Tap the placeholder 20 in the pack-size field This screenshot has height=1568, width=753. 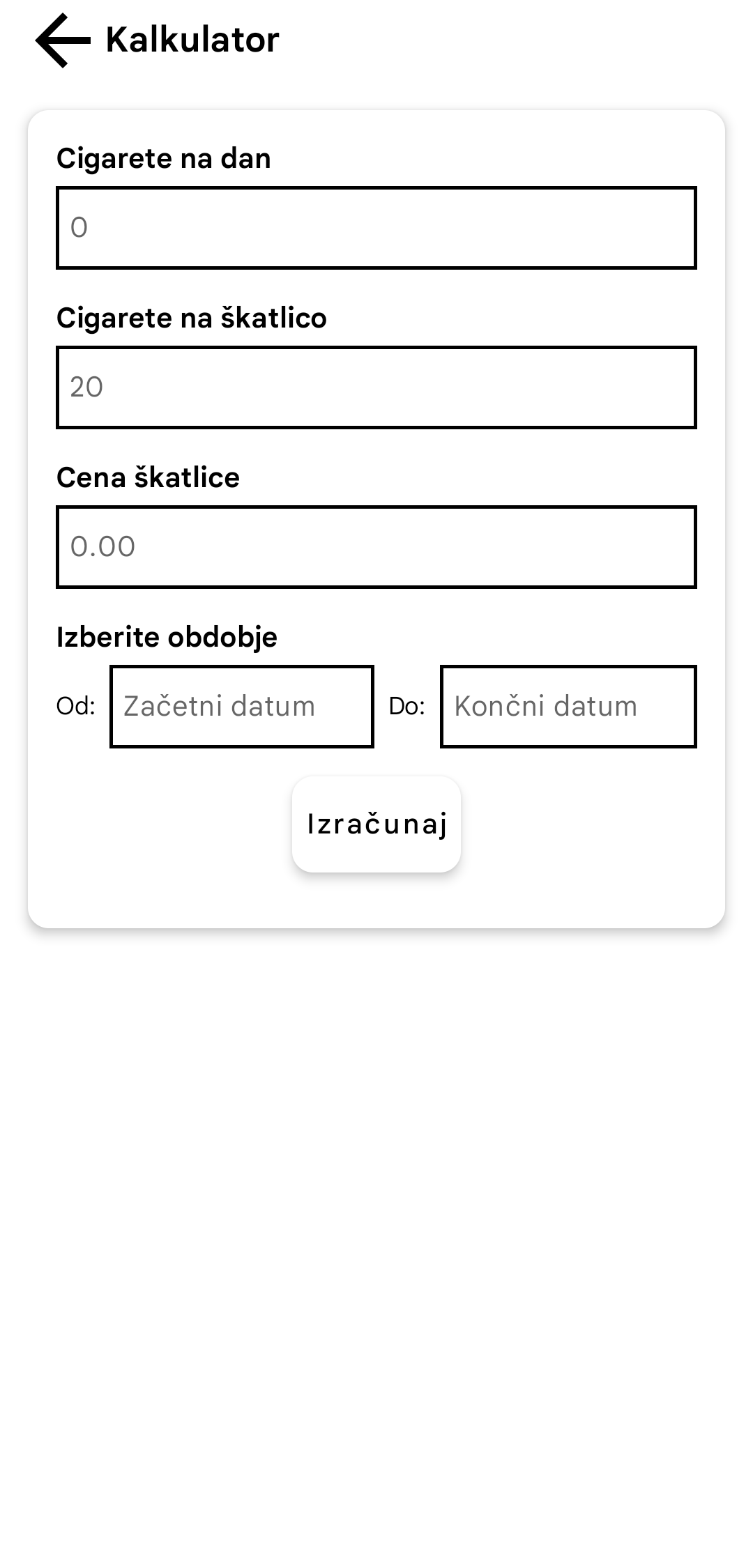pyautogui.click(x=86, y=387)
